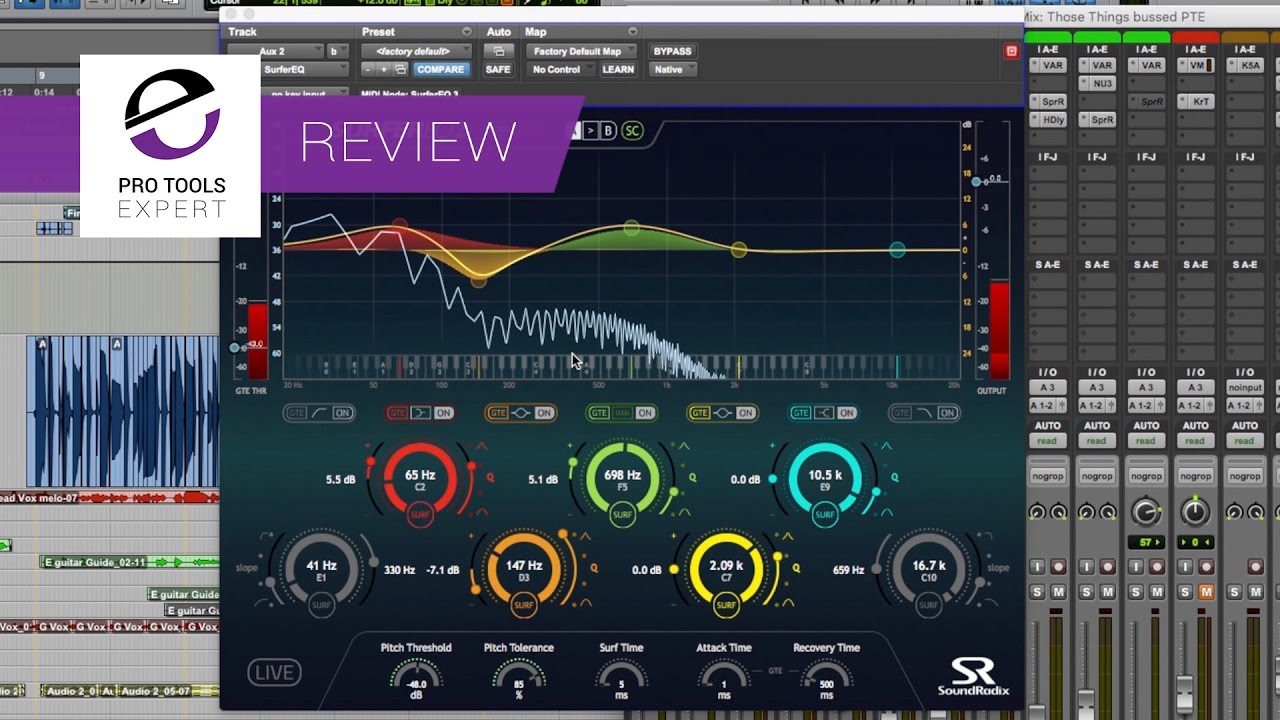The height and width of the screenshot is (720, 1280).
Task: Open the Native format dropdown
Action: pyautogui.click(x=672, y=70)
